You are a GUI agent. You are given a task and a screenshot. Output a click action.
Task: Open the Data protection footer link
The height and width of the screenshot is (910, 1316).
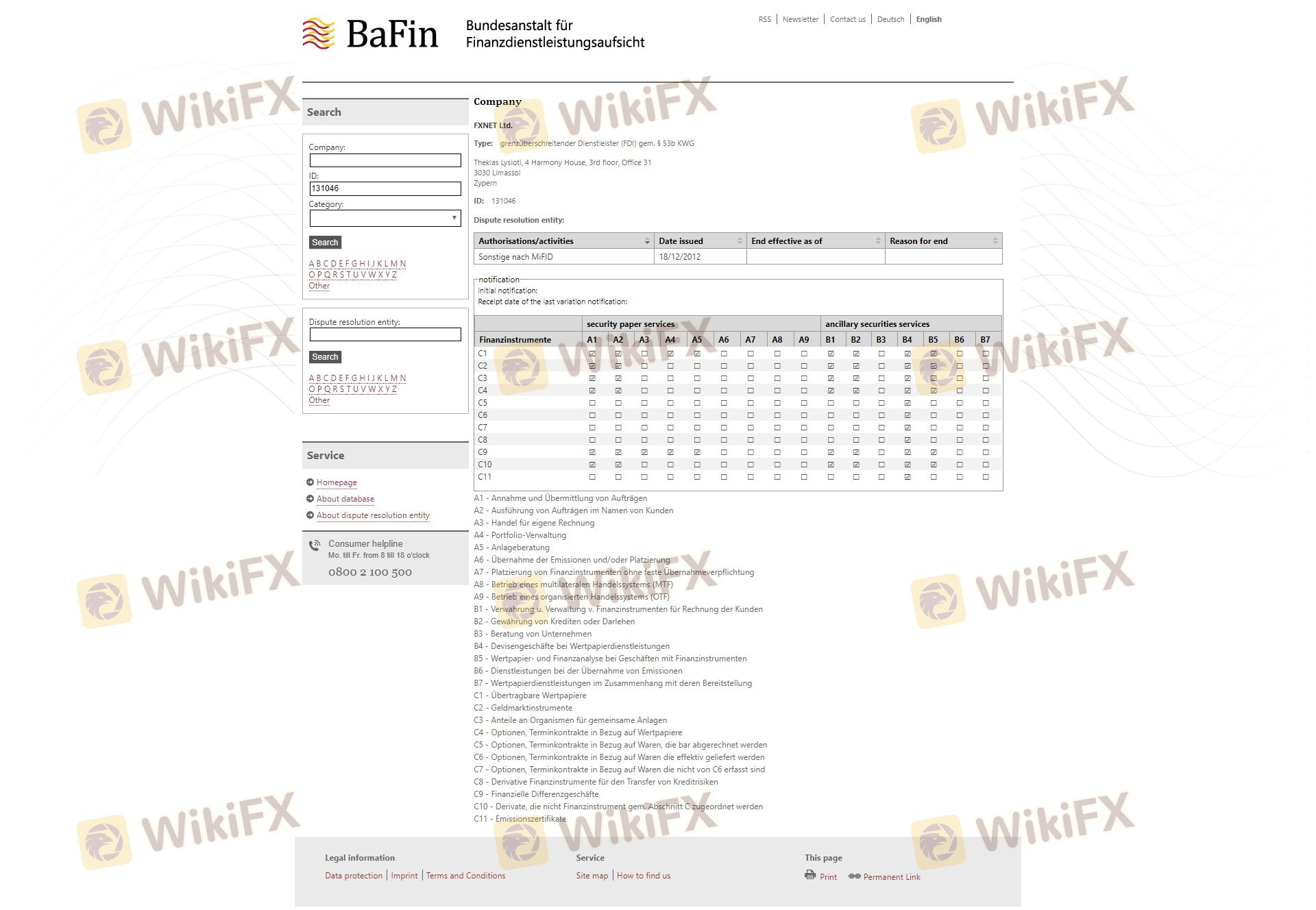354,876
